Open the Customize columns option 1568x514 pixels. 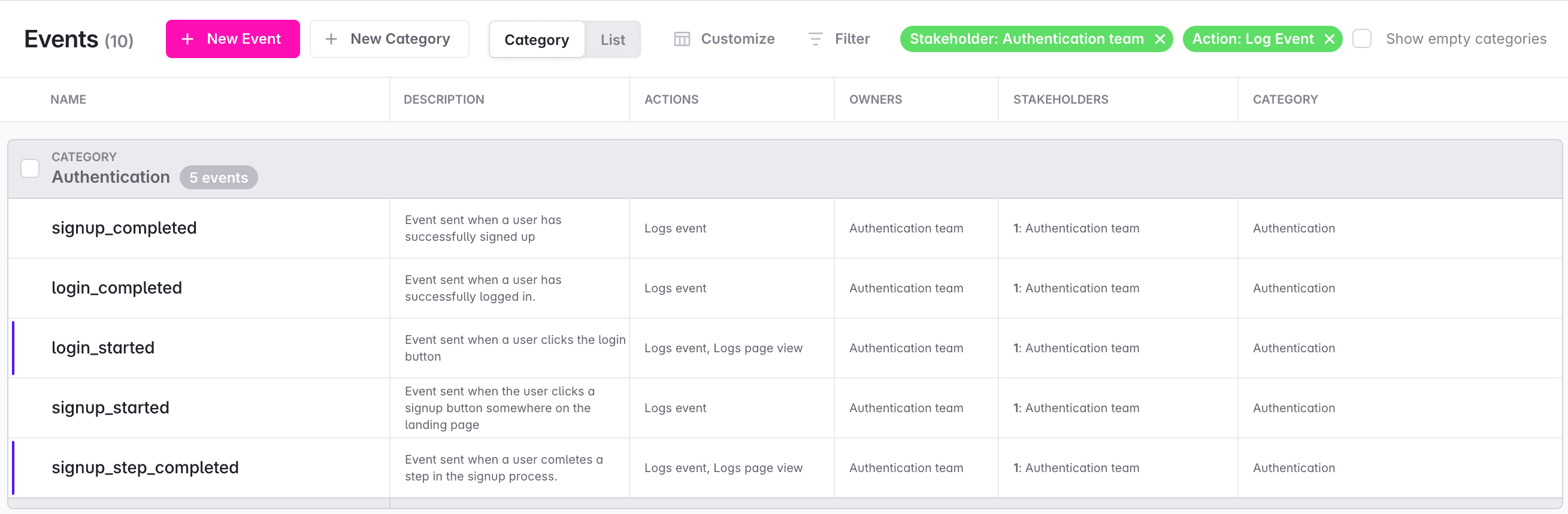pyautogui.click(x=737, y=39)
